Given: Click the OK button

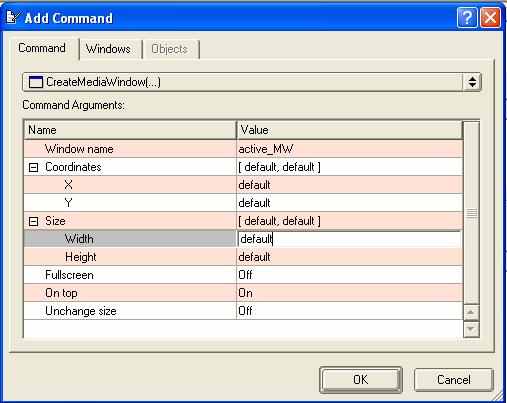Looking at the screenshot, I should tap(361, 380).
